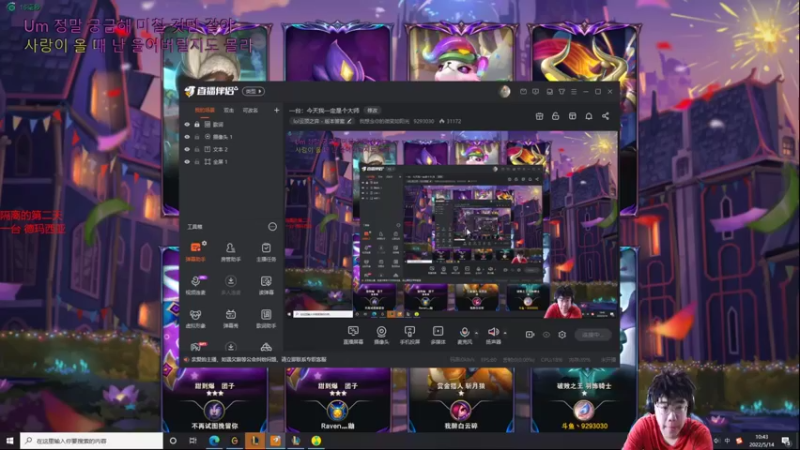This screenshot has width=800, height=450.
Task: Open the 读弹幕 tool in the toolbox
Action: tap(266, 285)
